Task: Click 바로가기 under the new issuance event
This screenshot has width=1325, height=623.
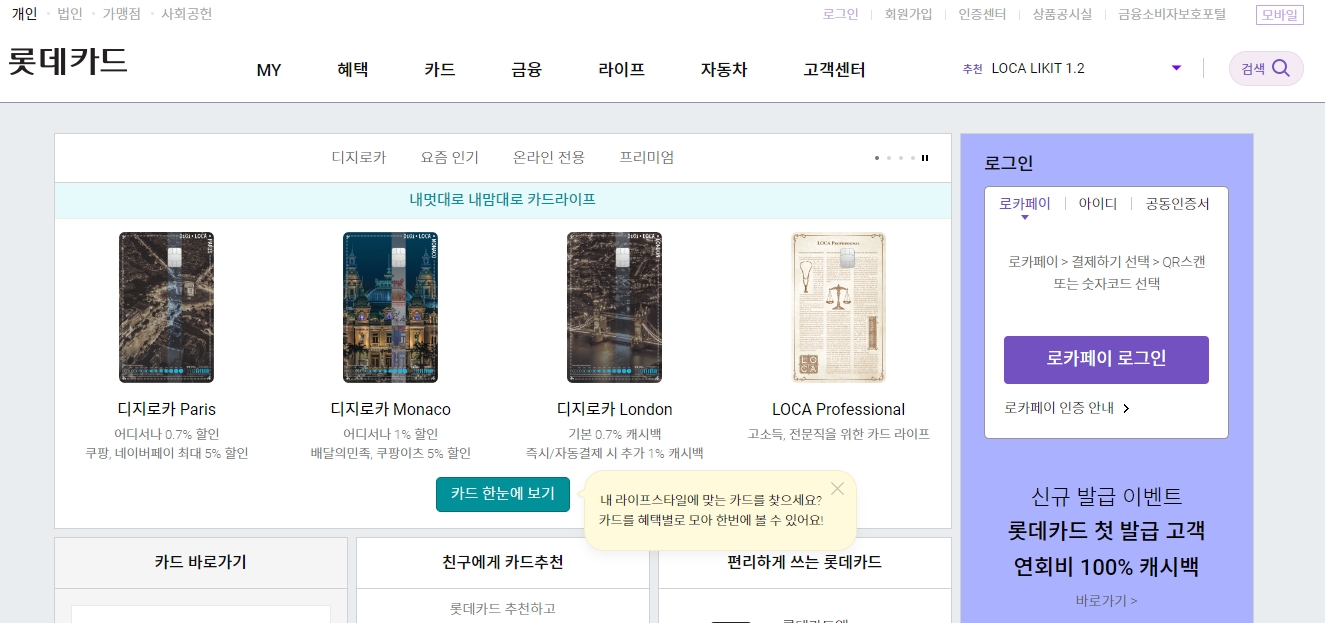Action: tap(1106, 601)
